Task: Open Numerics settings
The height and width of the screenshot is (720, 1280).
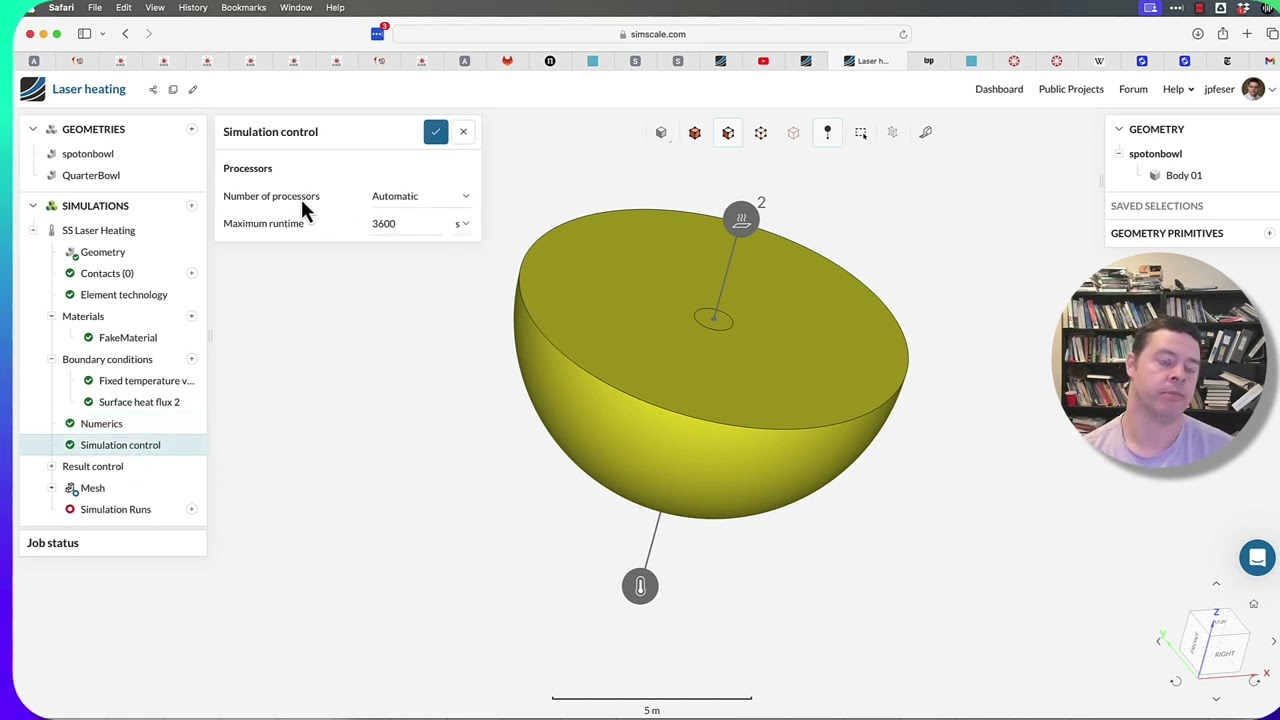Action: point(101,424)
